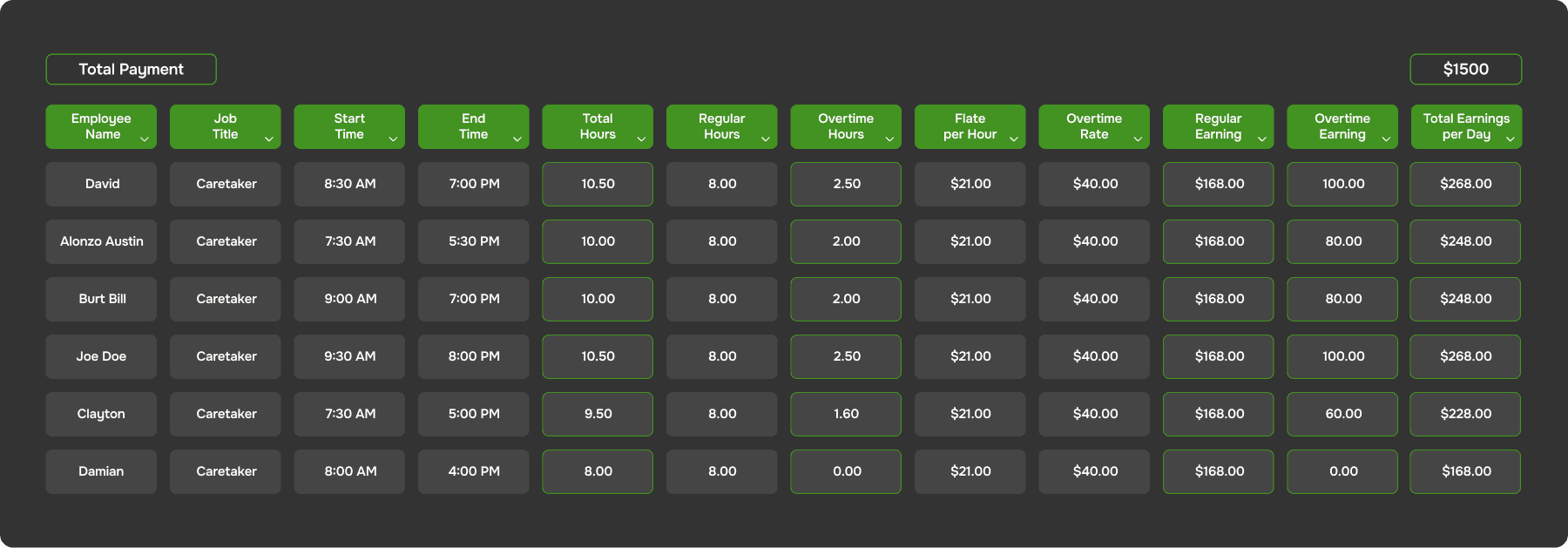Open the Start Time column chevron
The image size is (1568, 548).
(393, 139)
